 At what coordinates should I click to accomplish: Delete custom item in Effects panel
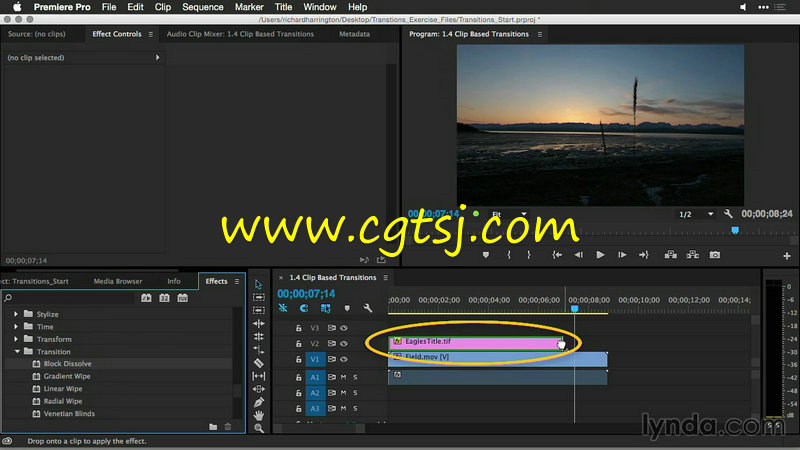tap(228, 427)
